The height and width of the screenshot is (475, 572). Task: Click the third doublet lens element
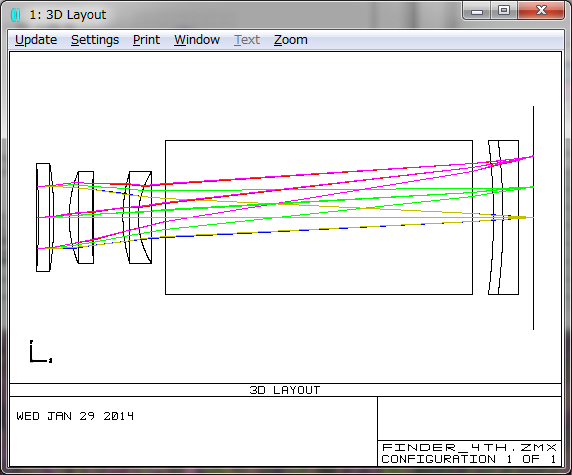tap(137, 217)
